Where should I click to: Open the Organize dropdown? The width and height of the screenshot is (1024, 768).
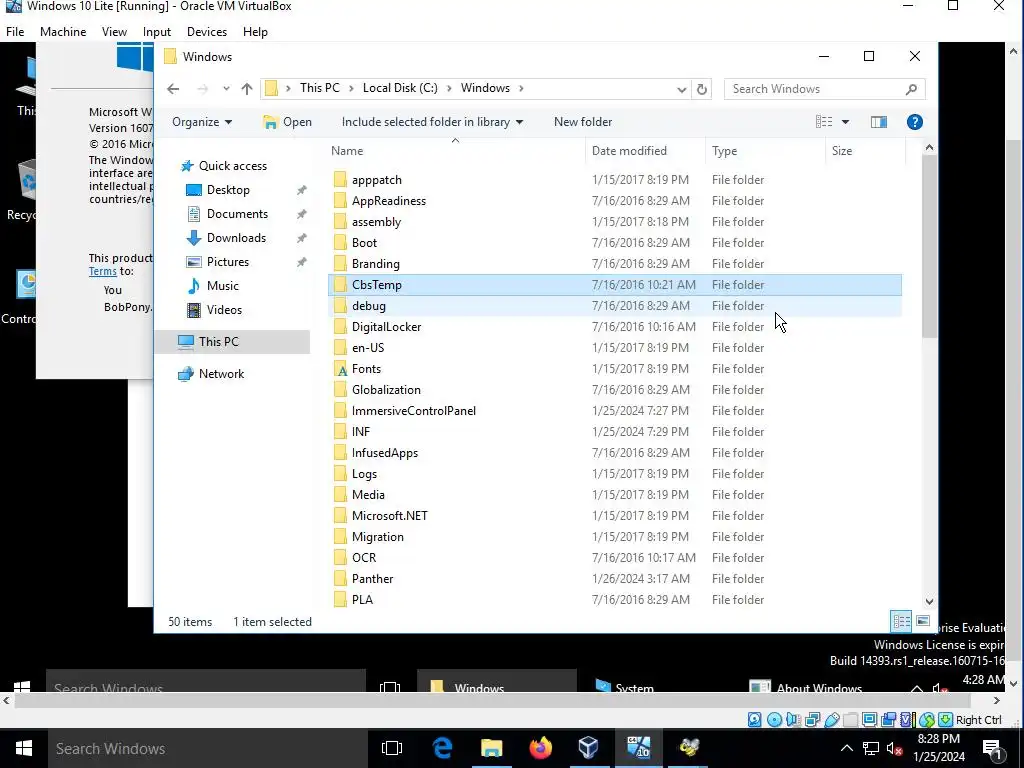[x=202, y=122]
